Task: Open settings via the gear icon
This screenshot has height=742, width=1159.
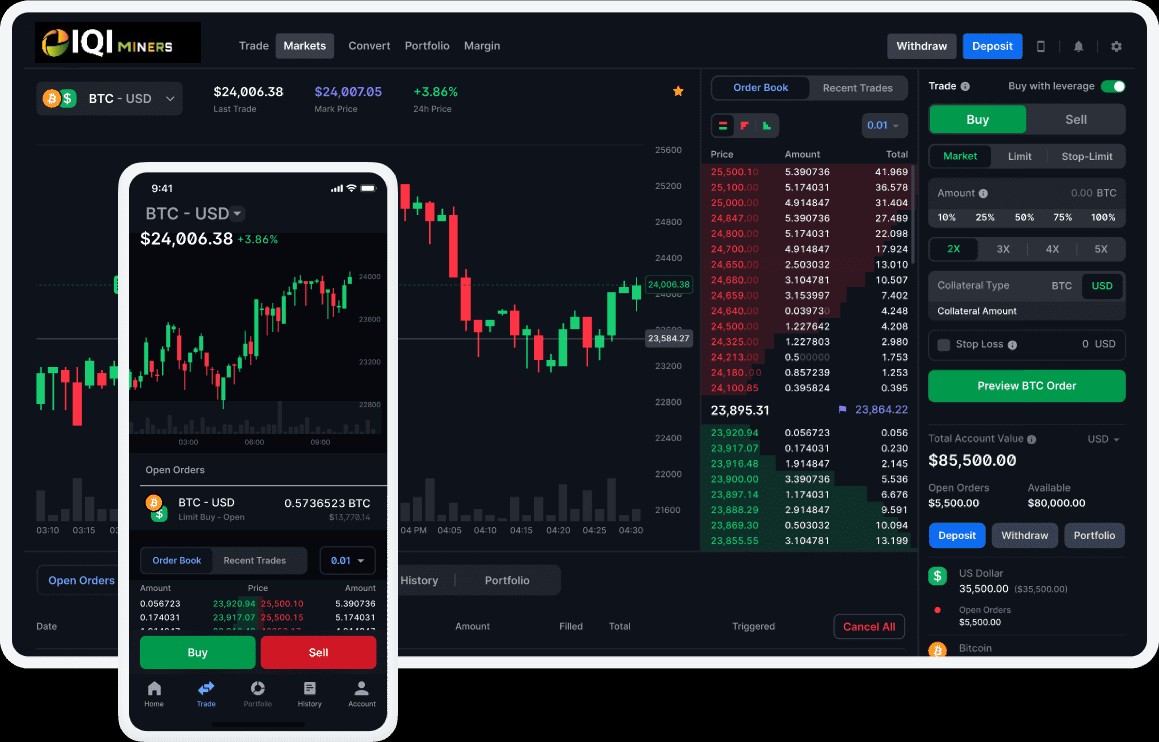Action: pyautogui.click(x=1116, y=47)
